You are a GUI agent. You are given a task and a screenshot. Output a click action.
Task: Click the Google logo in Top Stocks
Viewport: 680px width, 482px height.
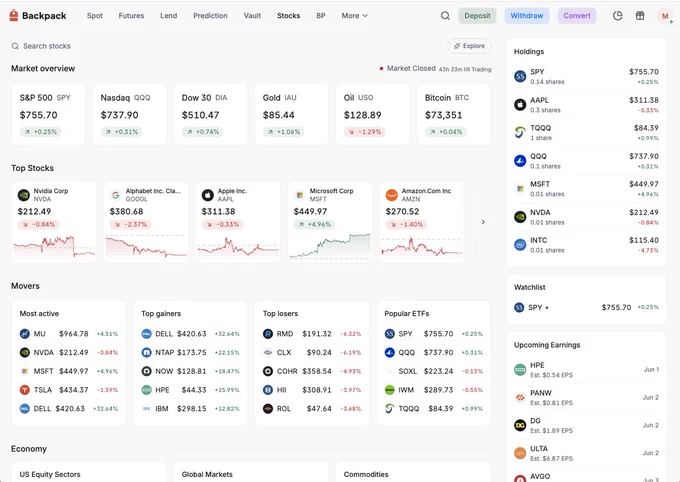(116, 195)
